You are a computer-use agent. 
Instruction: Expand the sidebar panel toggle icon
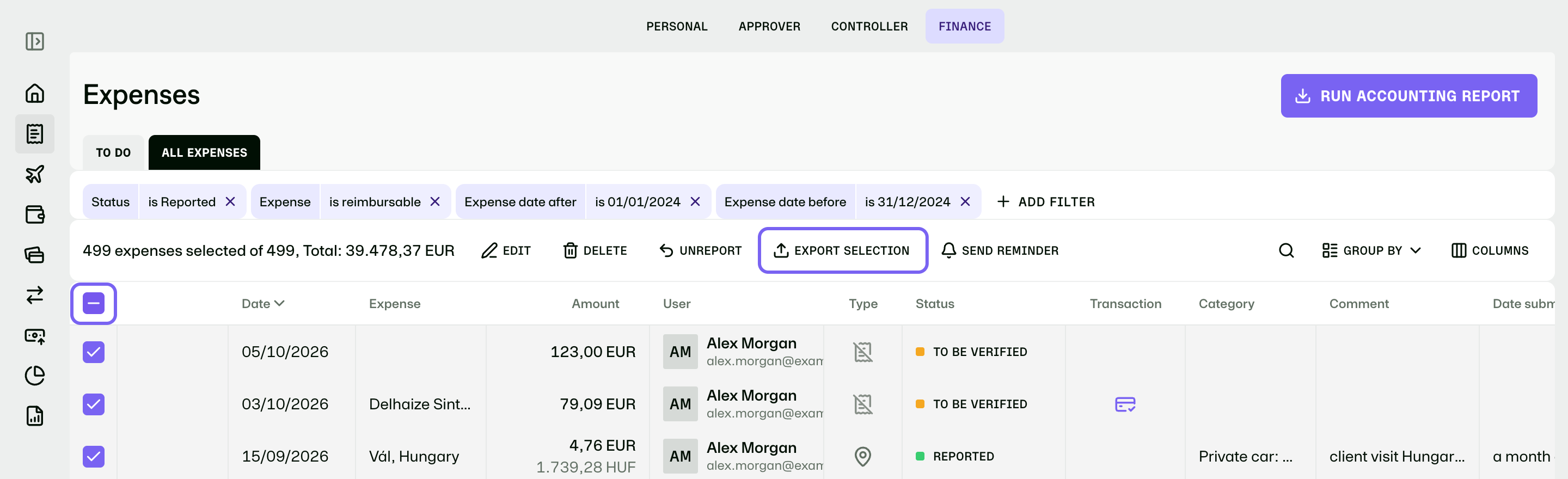tap(35, 41)
